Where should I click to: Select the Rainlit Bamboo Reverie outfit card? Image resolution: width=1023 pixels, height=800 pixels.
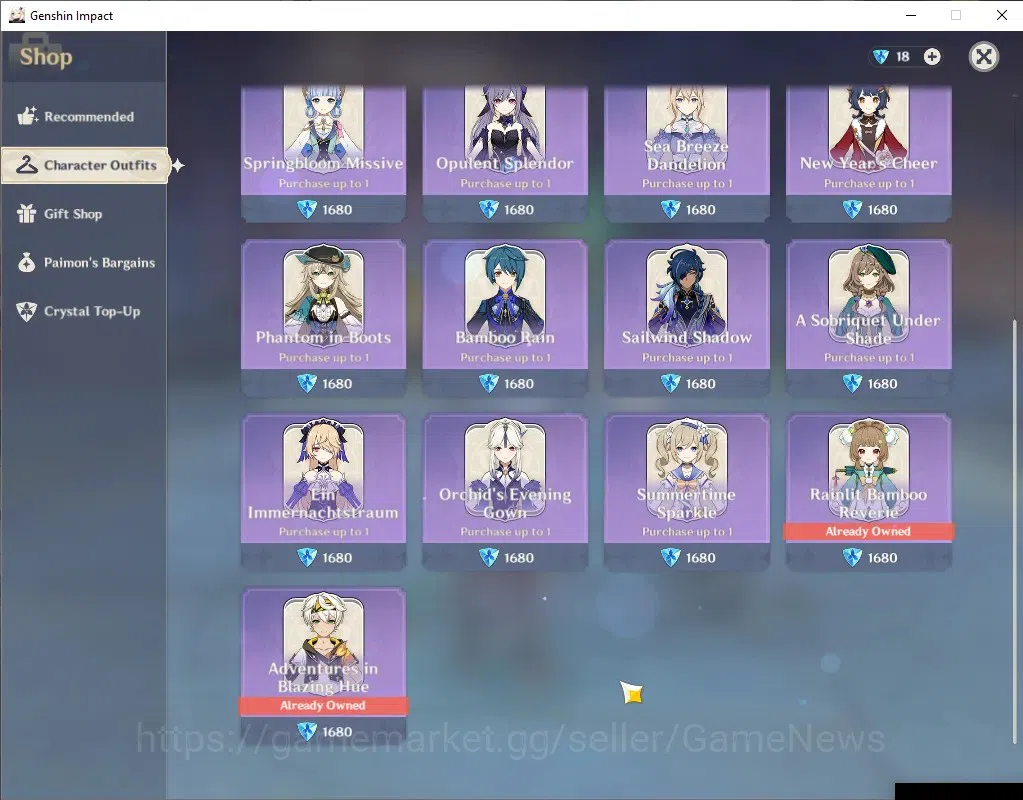(x=868, y=492)
